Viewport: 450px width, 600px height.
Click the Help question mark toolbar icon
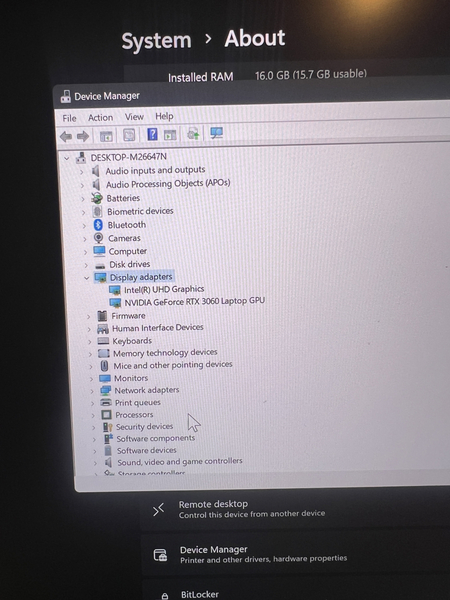click(x=152, y=134)
